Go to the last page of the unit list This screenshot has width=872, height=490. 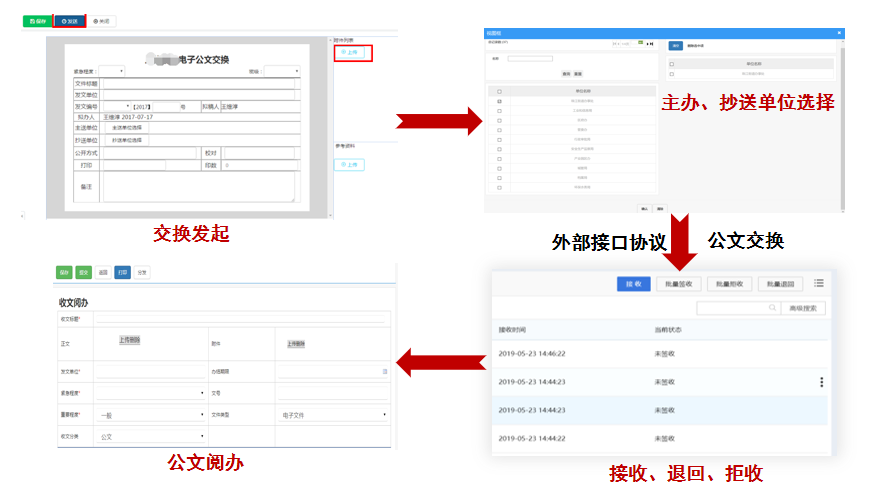tap(653, 44)
